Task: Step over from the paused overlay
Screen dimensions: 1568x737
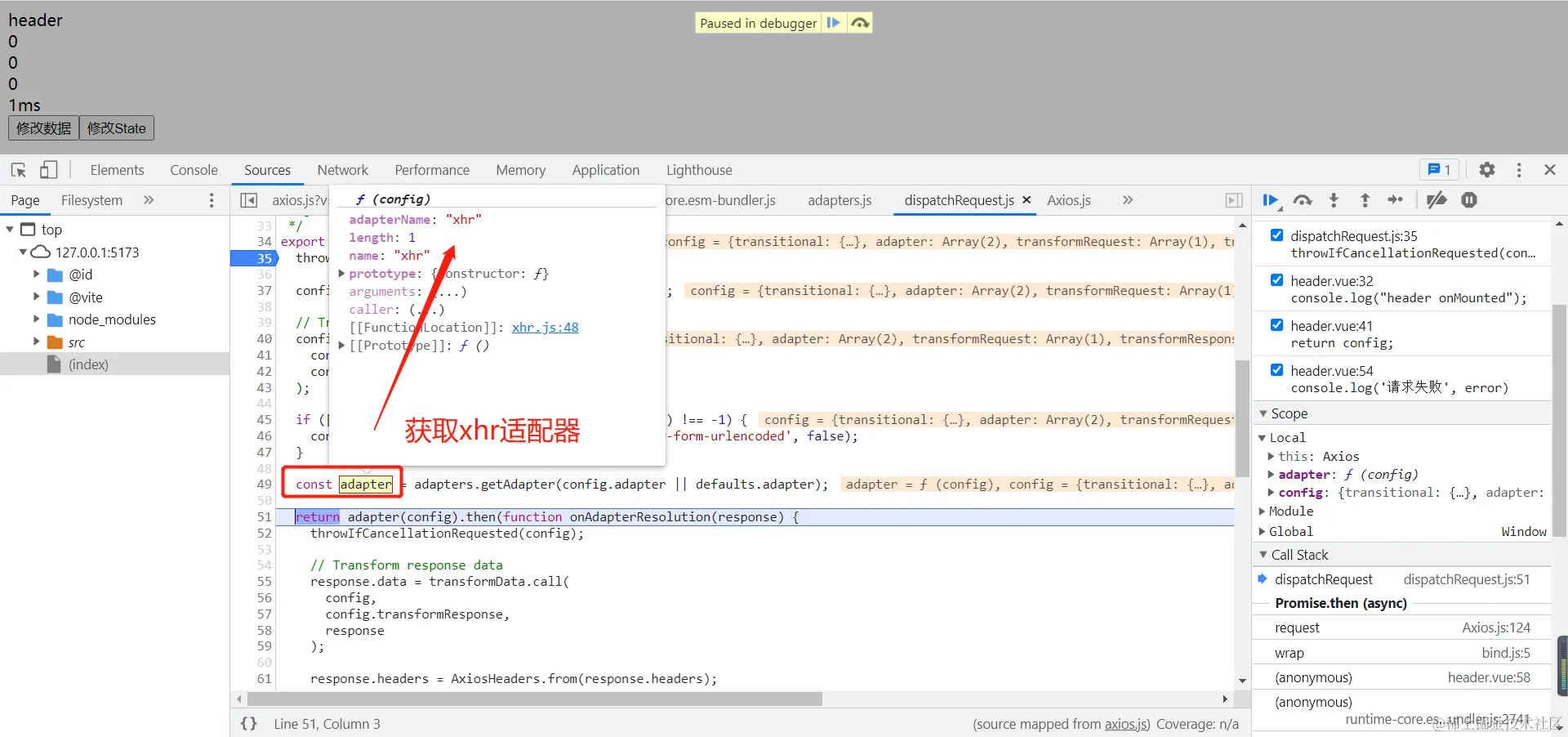Action: [x=860, y=23]
